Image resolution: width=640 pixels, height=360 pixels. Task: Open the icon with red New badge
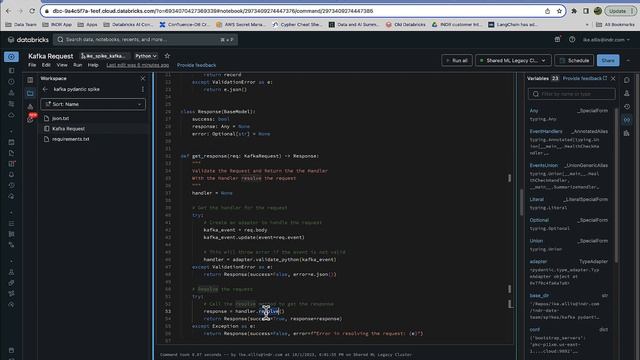click(x=31, y=118)
